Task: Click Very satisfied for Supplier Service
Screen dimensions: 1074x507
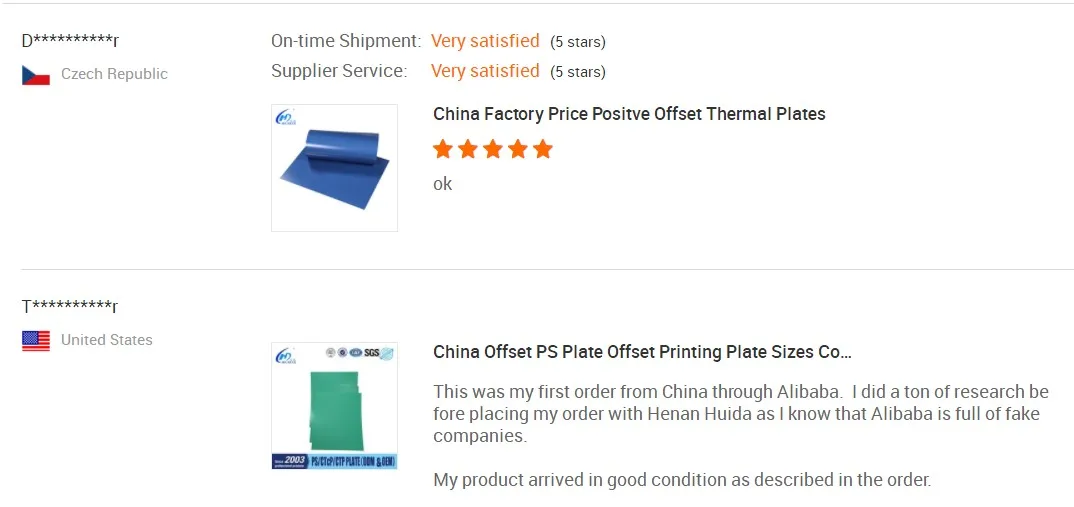Action: (x=485, y=71)
